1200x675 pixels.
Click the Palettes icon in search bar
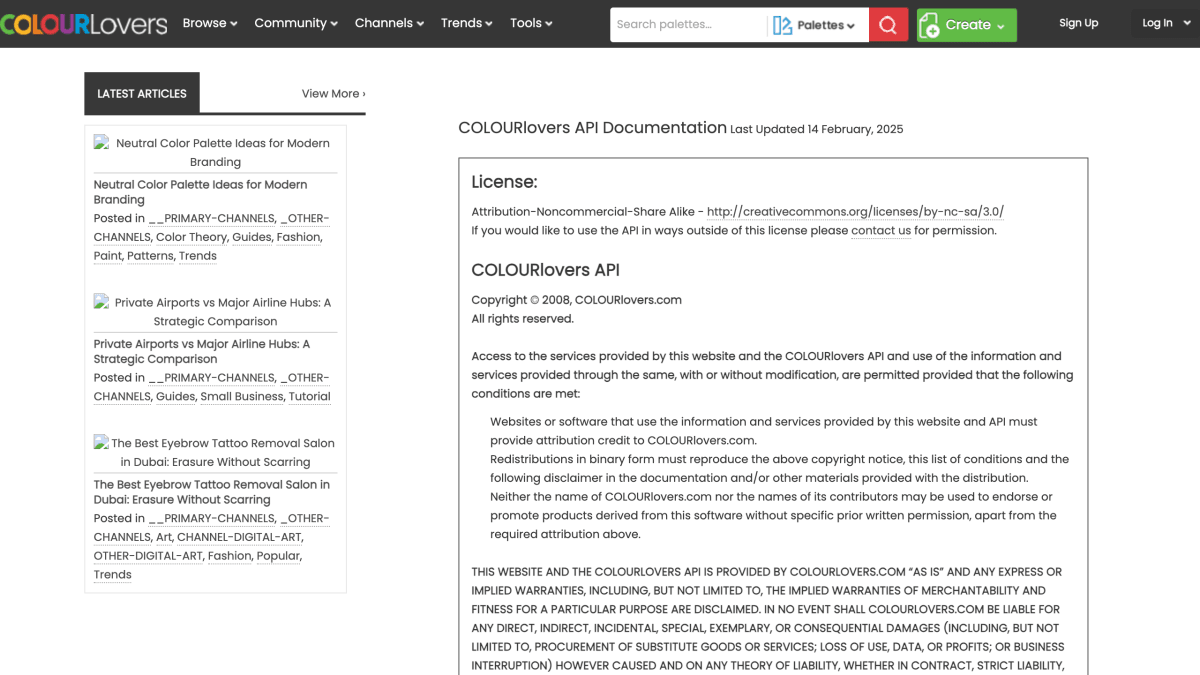[782, 25]
